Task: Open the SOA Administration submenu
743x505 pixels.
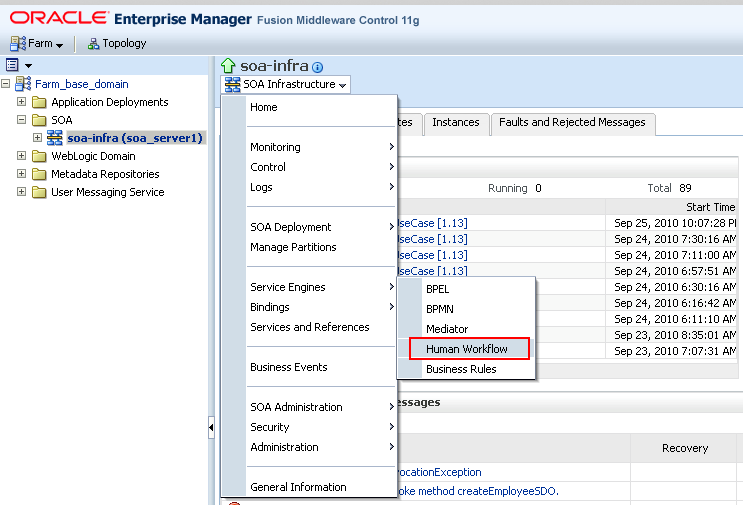Action: [x=321, y=407]
